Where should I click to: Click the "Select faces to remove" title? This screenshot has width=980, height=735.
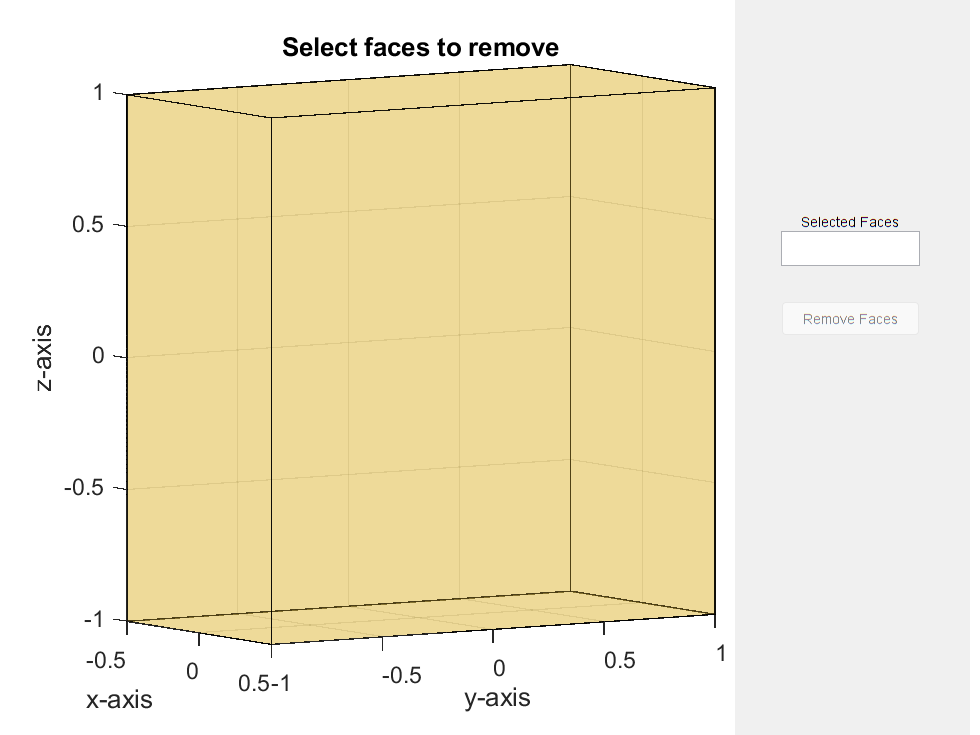pyautogui.click(x=420, y=47)
